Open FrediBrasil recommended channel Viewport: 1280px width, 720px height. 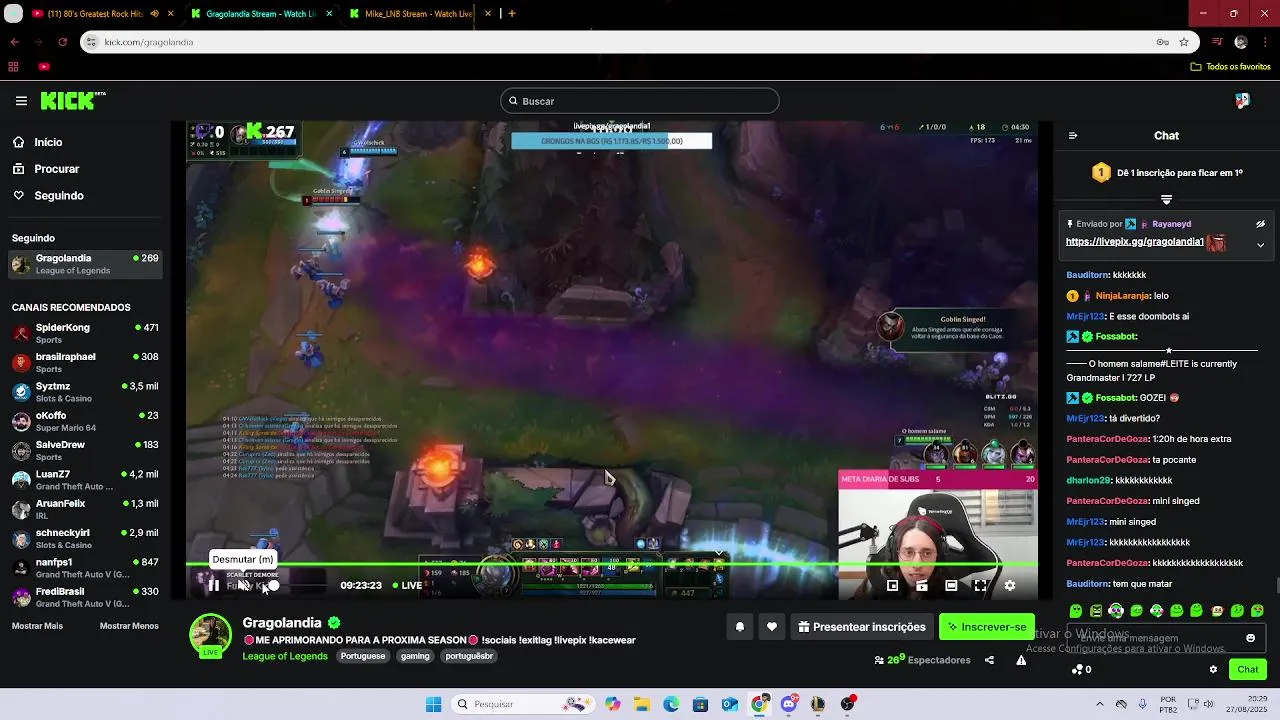(86, 597)
